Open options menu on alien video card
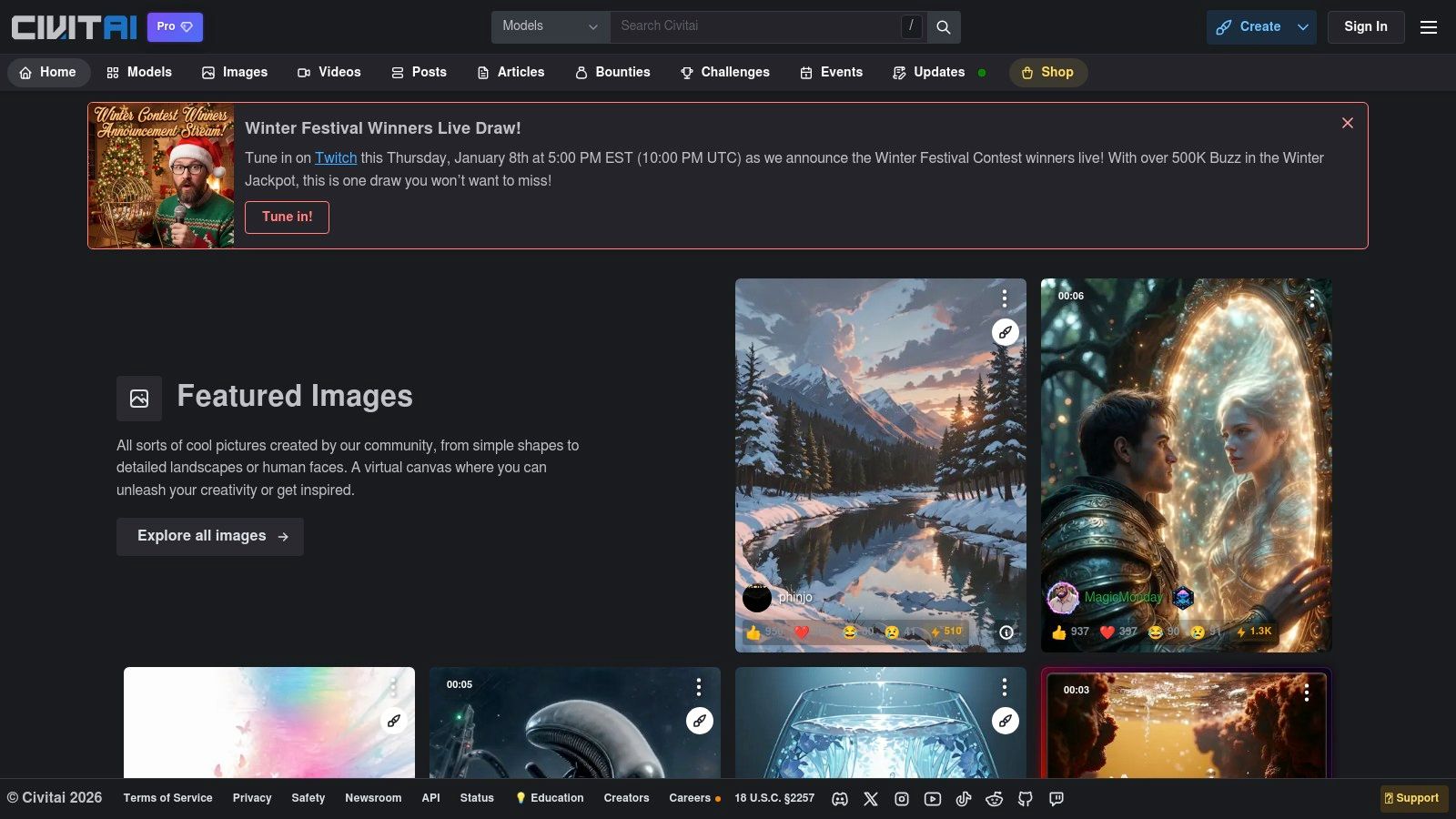This screenshot has width=1456, height=819. coord(699,687)
